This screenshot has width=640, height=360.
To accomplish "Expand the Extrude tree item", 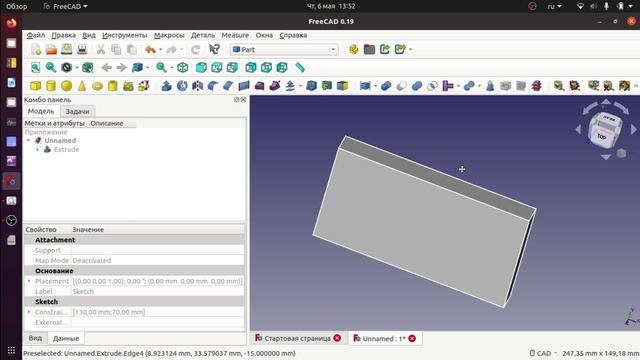I will pyautogui.click(x=38, y=149).
